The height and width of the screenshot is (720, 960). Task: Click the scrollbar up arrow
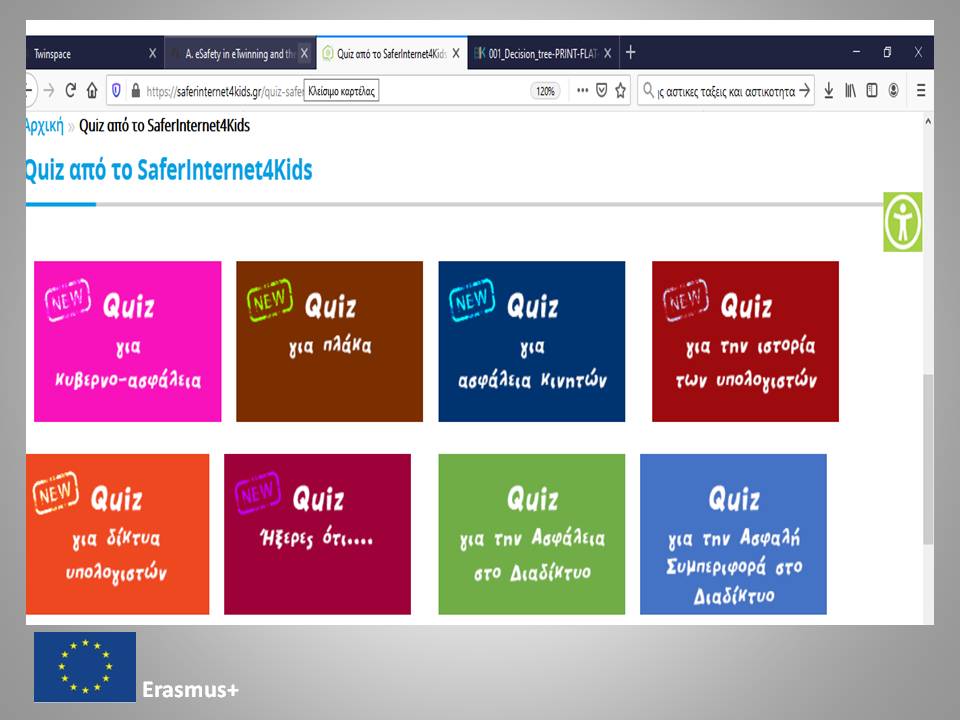[x=928, y=121]
